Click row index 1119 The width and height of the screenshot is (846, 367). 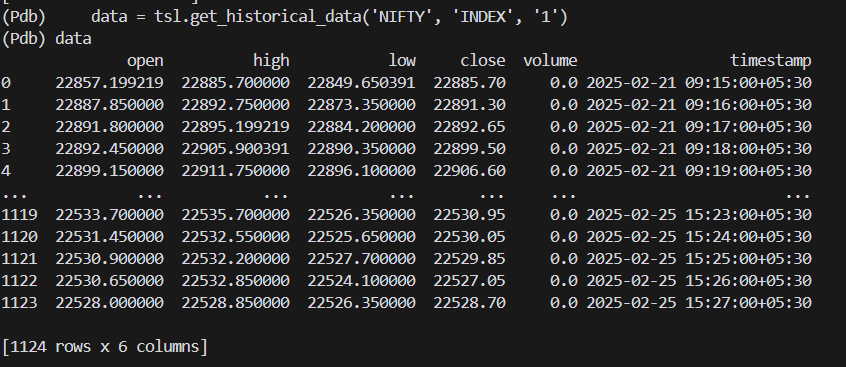point(19,215)
